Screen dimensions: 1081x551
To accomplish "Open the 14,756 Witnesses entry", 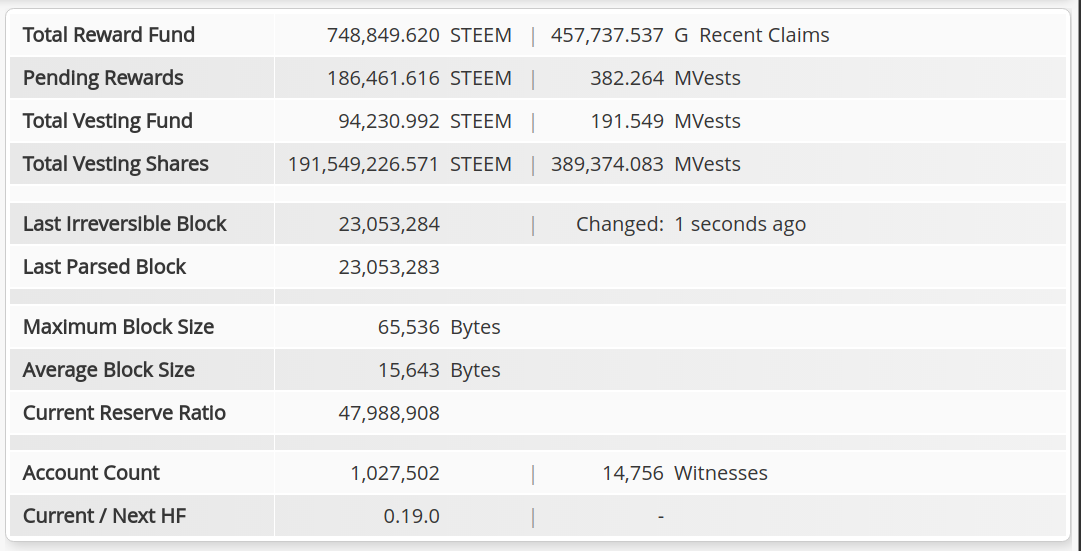I will [685, 473].
